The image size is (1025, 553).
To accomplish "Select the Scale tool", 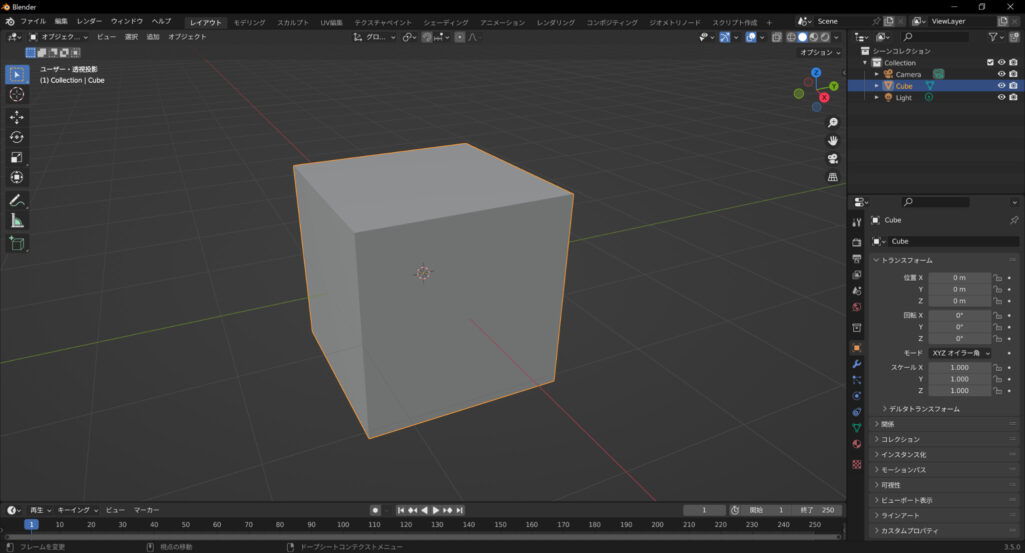I will [x=17, y=158].
